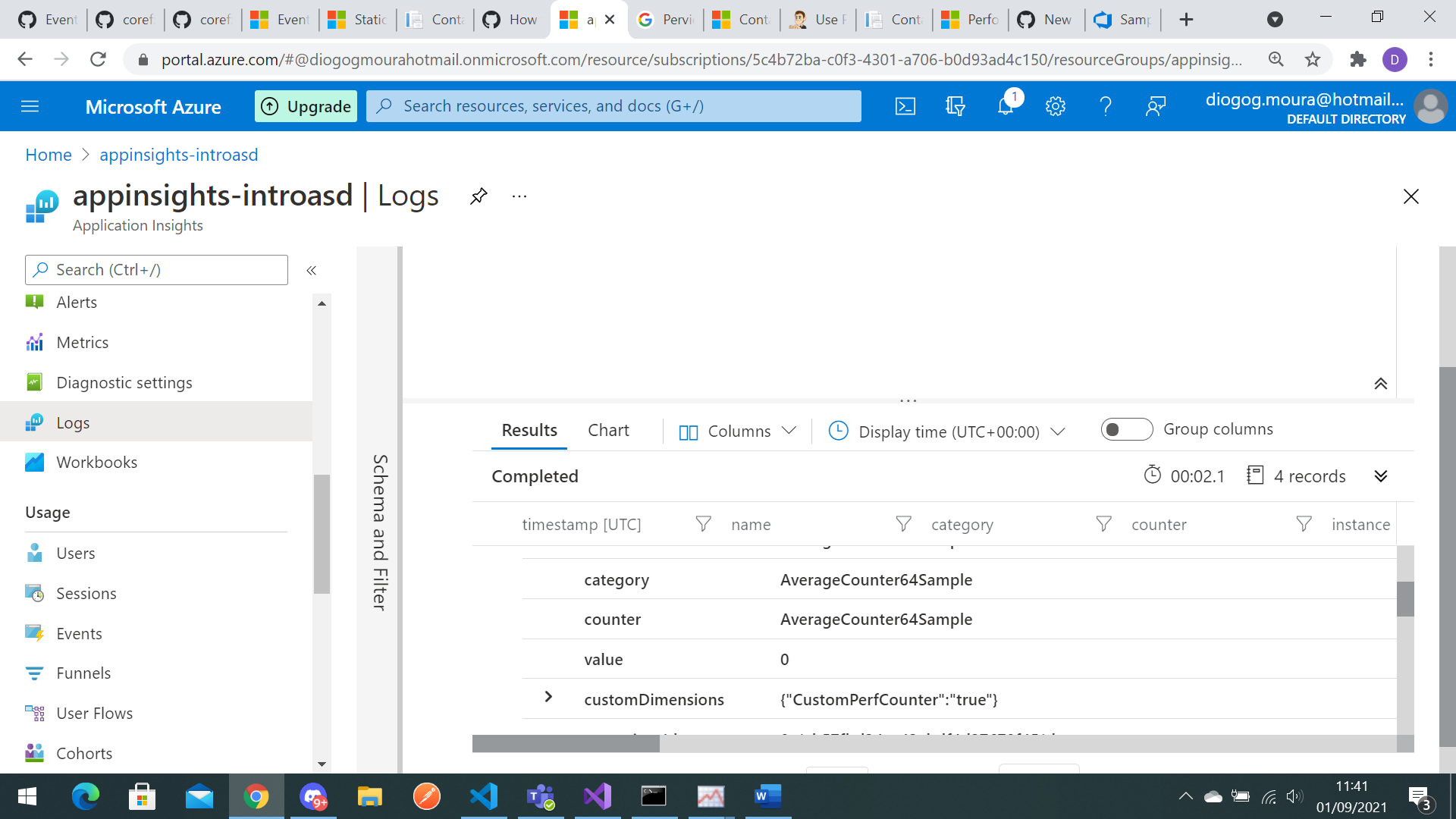Open the Cloud Shell terminal icon
The image size is (1456, 819).
[x=905, y=106]
